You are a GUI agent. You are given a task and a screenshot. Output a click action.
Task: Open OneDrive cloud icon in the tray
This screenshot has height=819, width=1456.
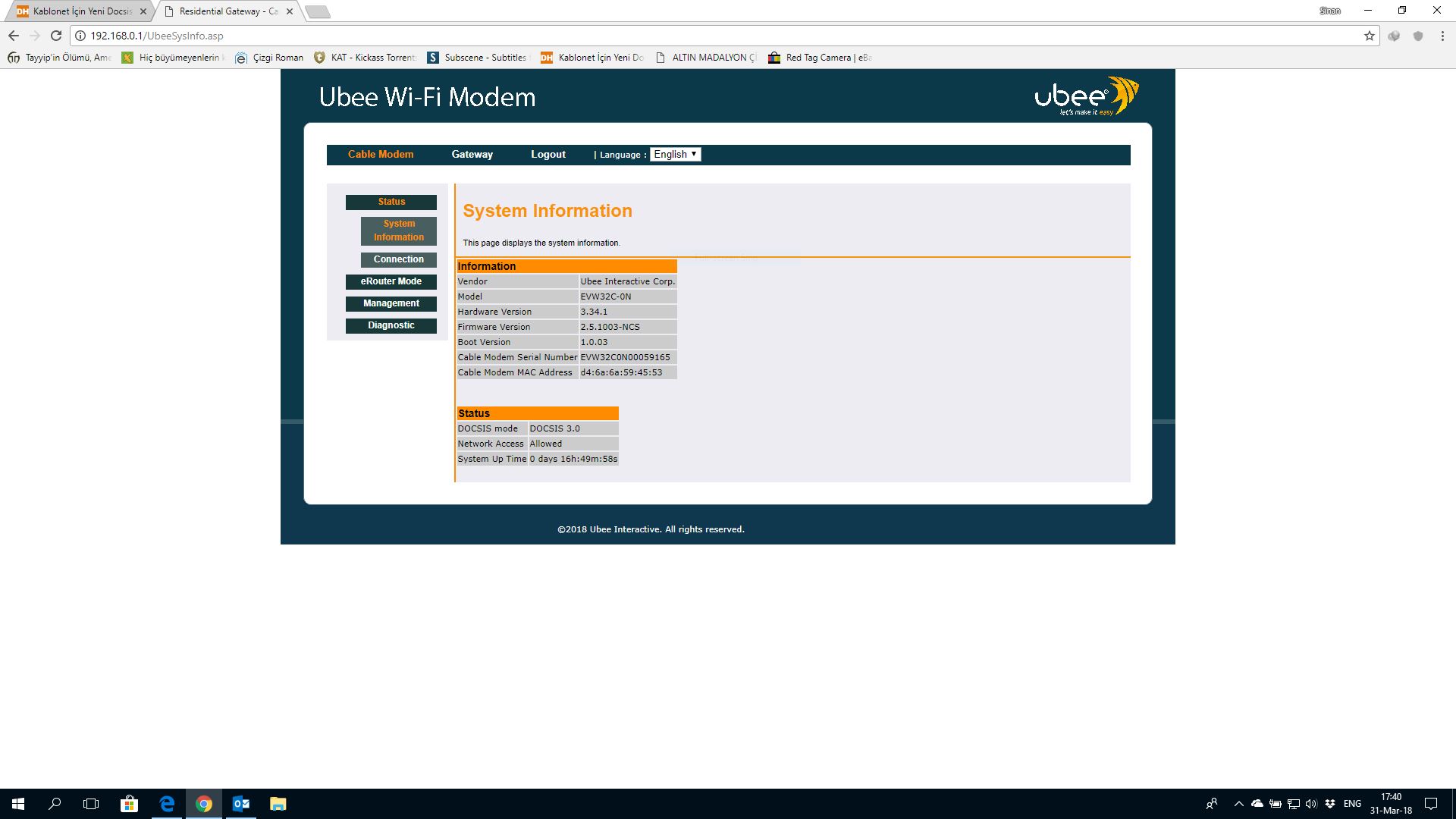click(1257, 804)
